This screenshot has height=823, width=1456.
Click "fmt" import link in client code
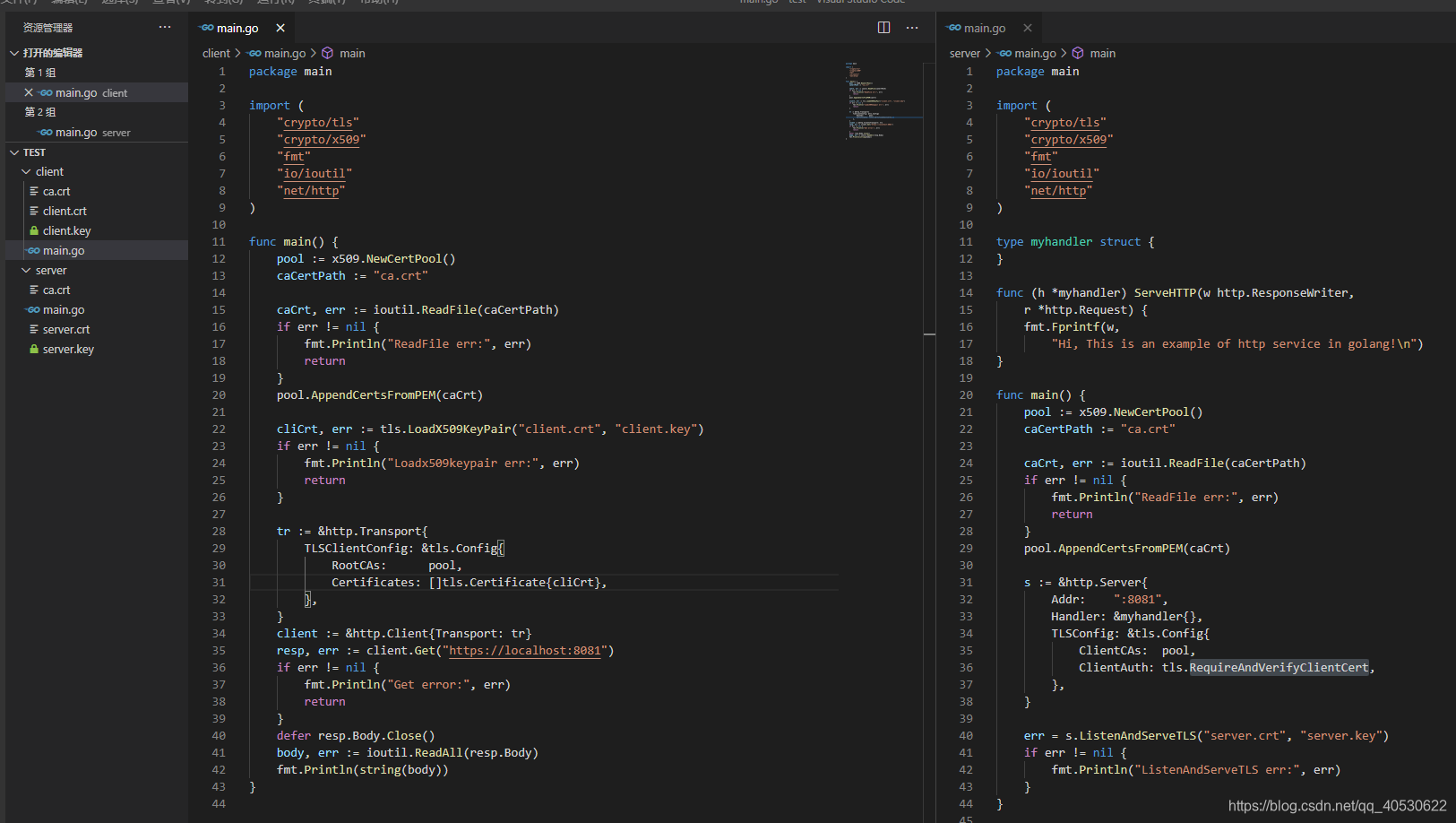pyautogui.click(x=294, y=156)
